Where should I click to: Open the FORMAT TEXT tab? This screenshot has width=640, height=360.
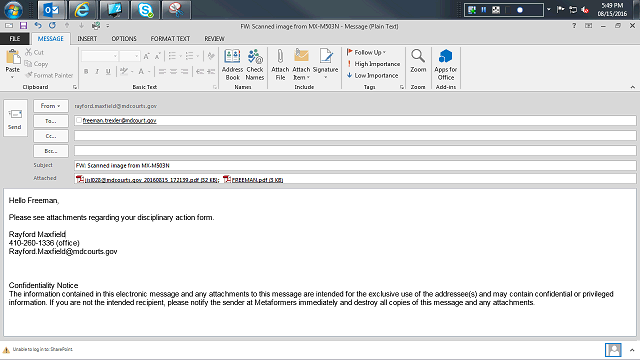click(170, 39)
